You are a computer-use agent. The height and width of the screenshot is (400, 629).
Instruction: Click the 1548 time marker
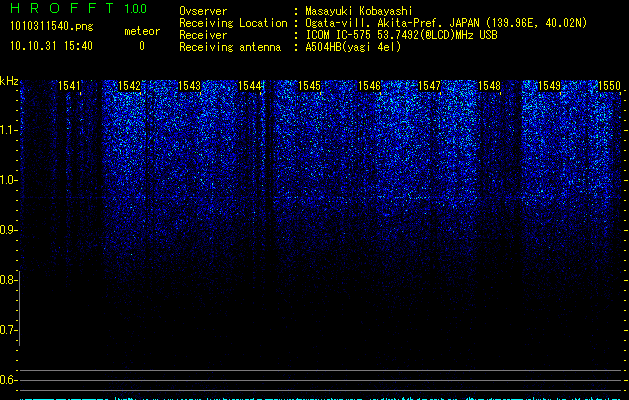(489, 86)
